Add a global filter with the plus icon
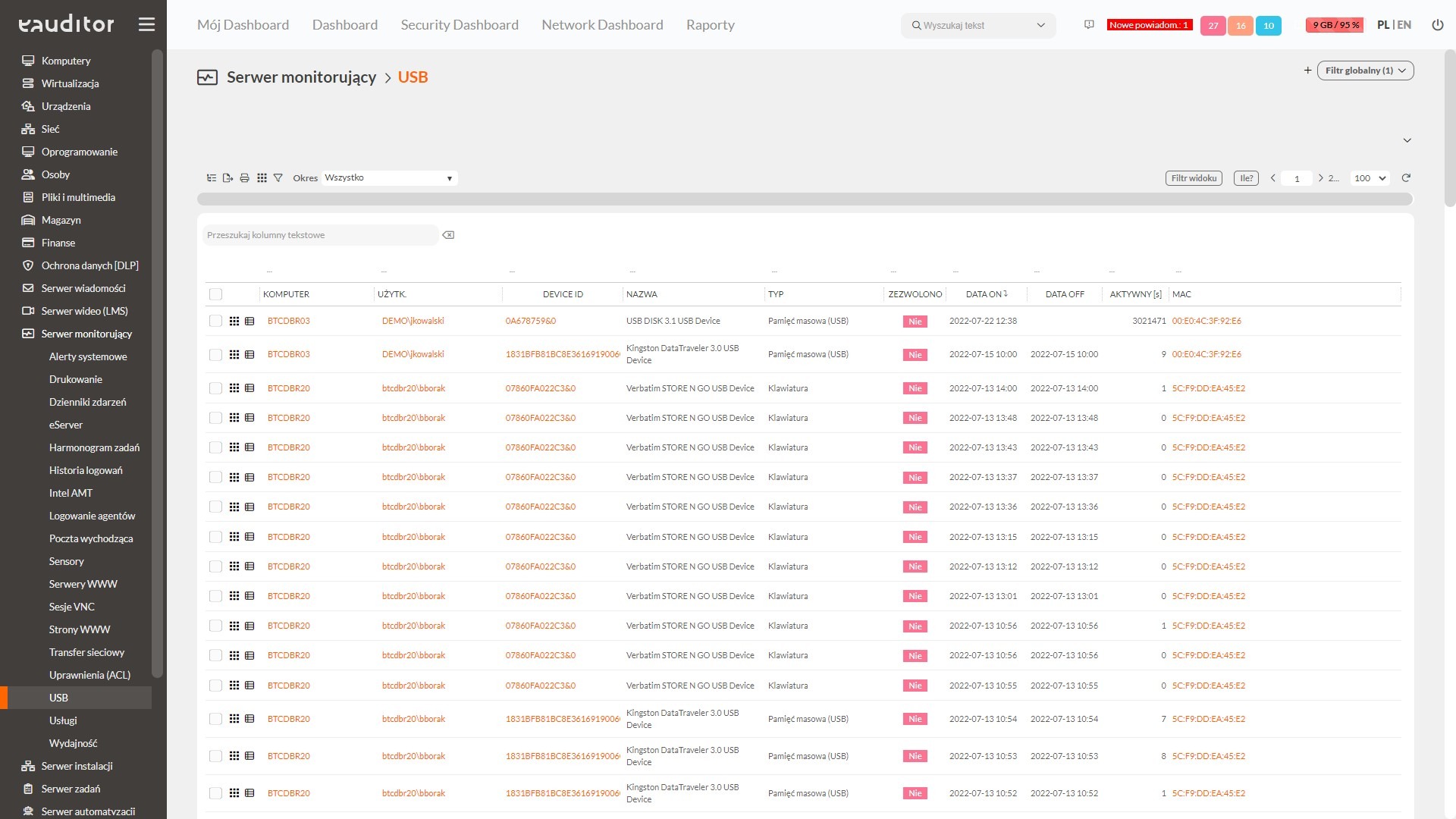 click(x=1307, y=71)
